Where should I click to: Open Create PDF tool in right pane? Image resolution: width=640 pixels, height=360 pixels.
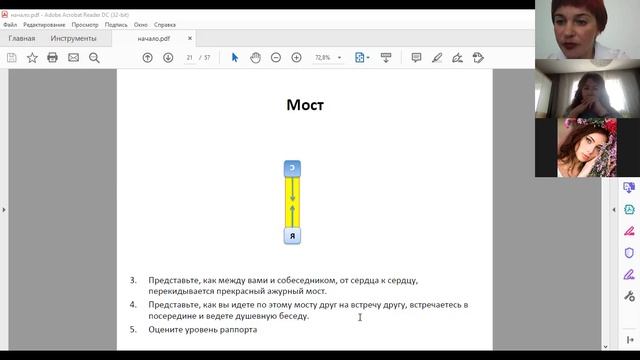(629, 209)
